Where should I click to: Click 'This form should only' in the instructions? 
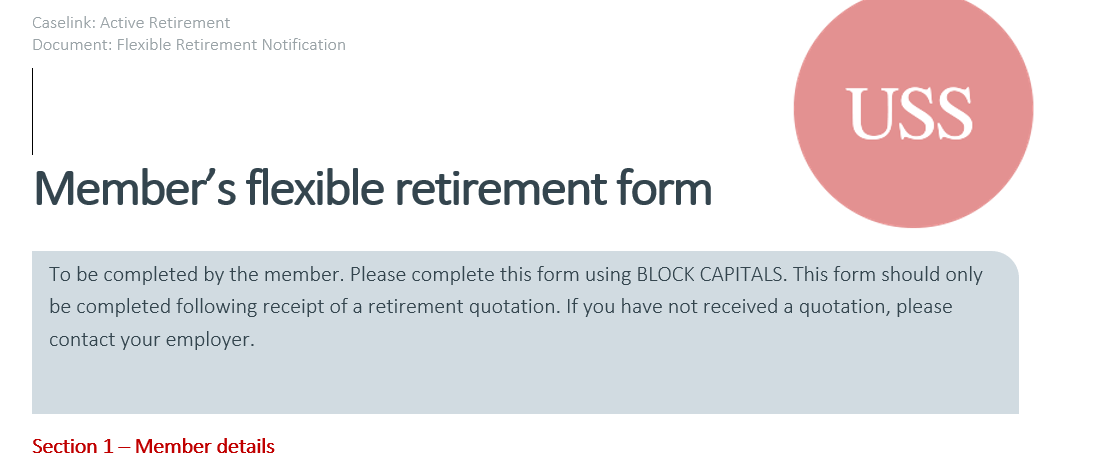[x=888, y=274]
